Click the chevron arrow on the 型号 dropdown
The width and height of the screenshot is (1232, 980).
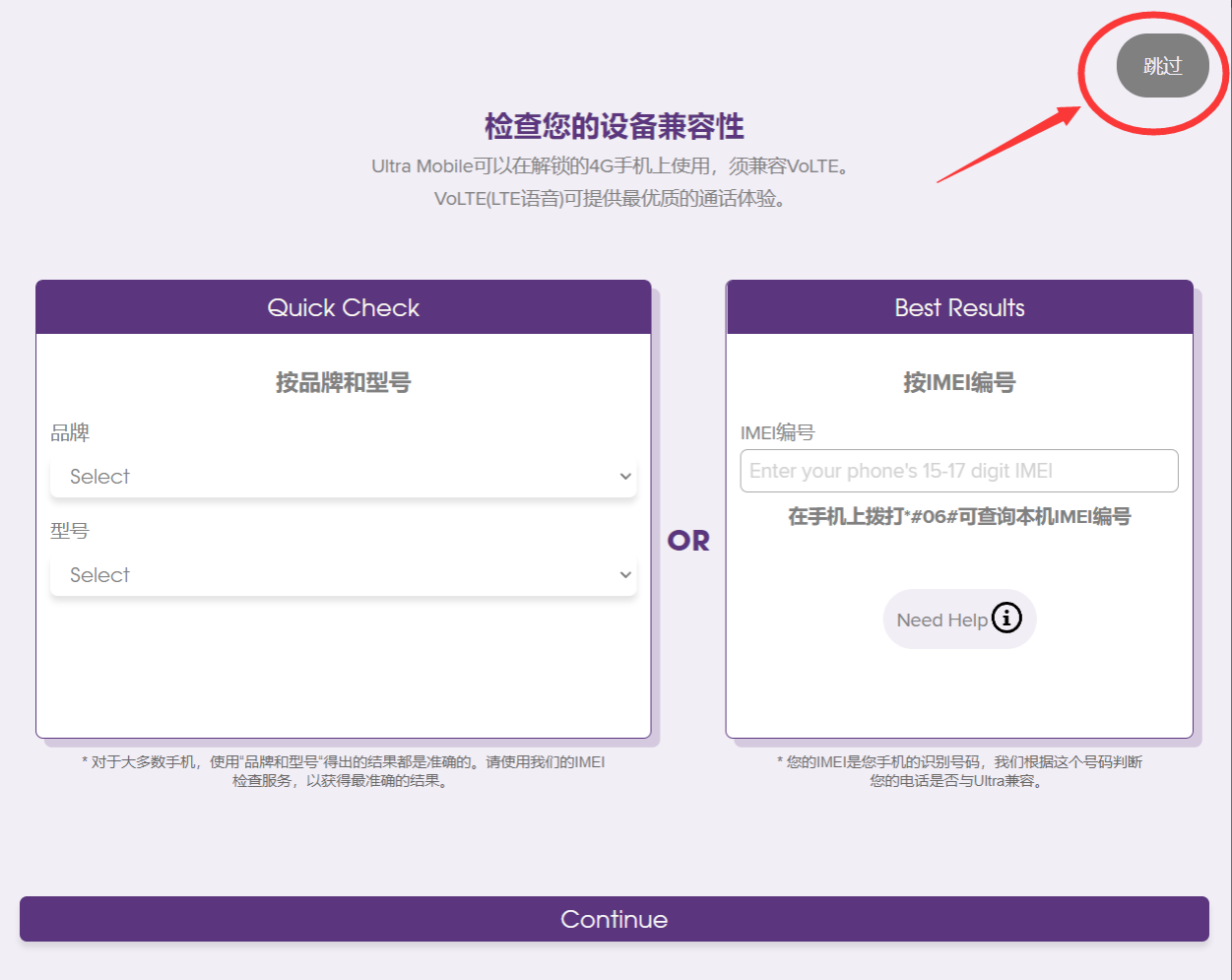tap(625, 575)
